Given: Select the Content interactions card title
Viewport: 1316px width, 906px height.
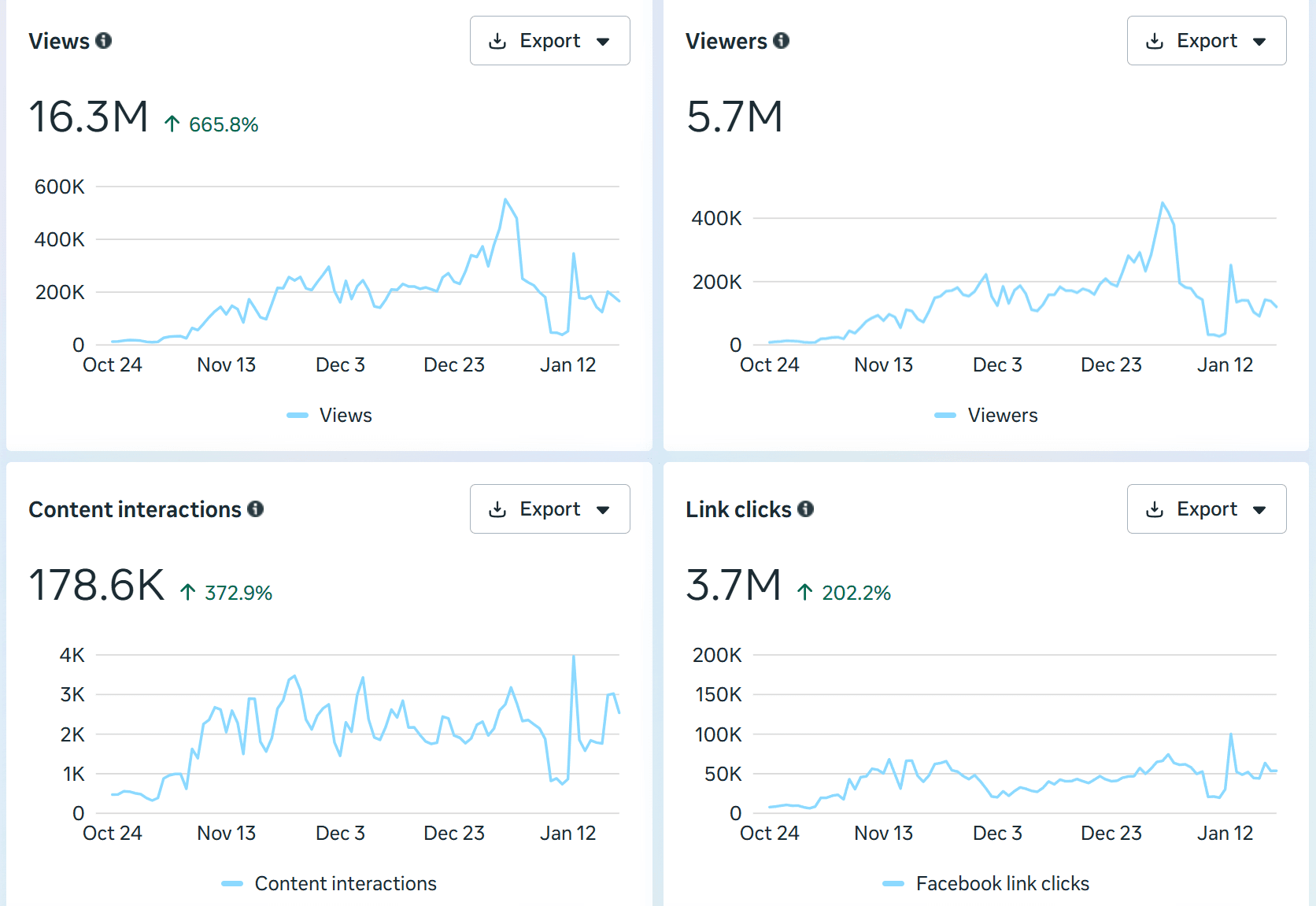Looking at the screenshot, I should pyautogui.click(x=135, y=509).
